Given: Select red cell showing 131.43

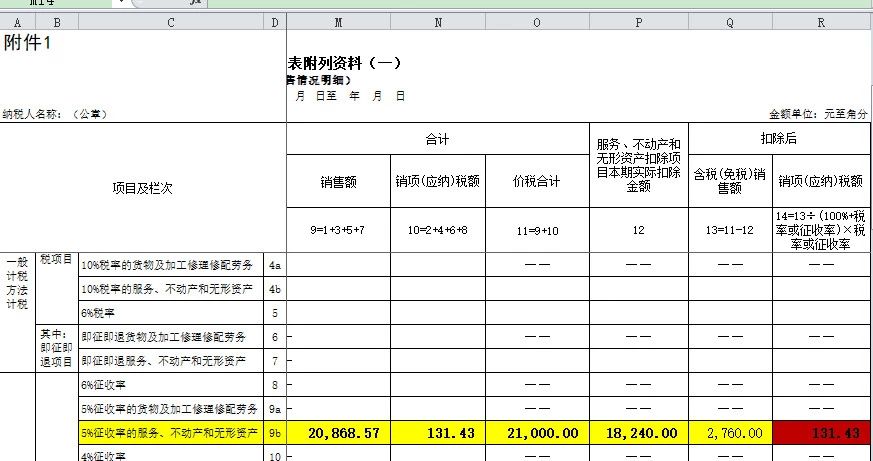Looking at the screenshot, I should tap(822, 433).
